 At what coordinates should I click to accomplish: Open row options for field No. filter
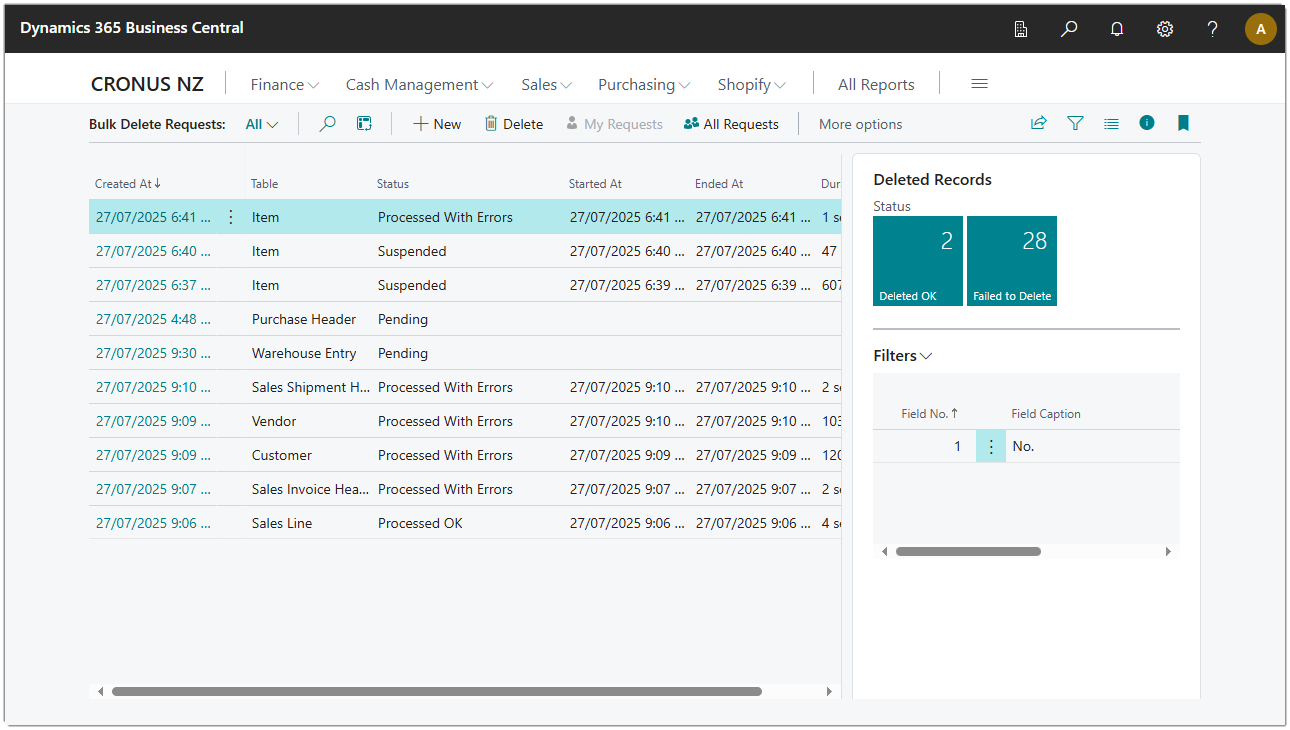click(x=991, y=446)
